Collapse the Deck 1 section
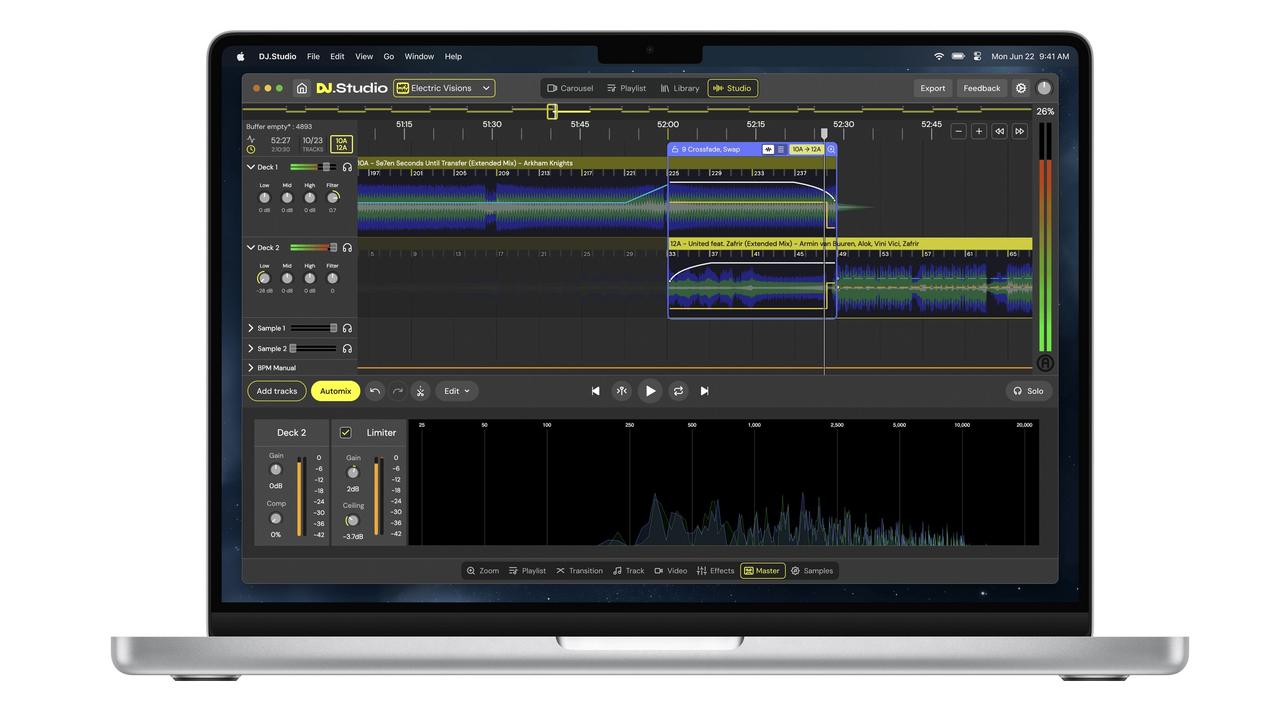1280x720 pixels. (251, 167)
